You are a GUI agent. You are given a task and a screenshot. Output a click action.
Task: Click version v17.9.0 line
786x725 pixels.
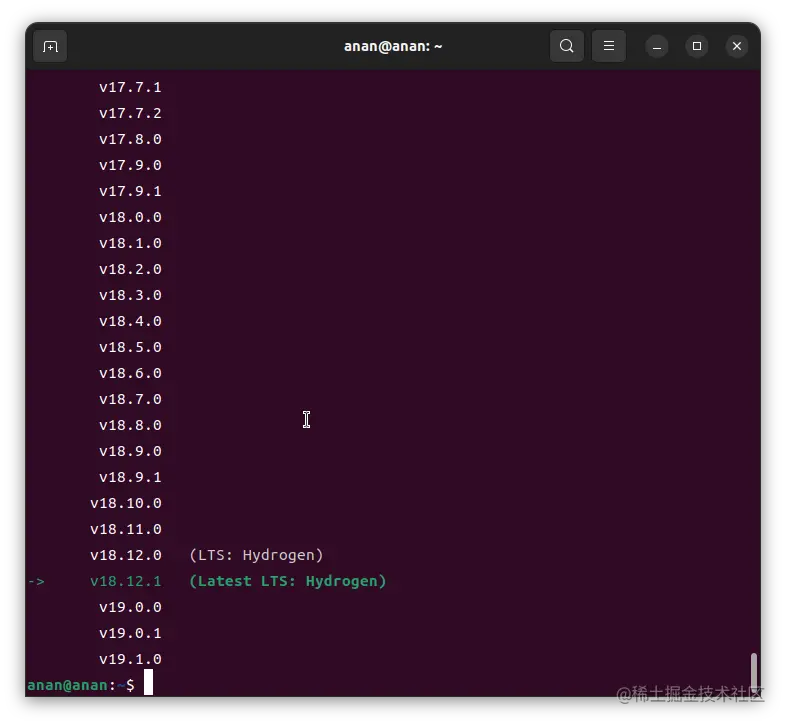click(130, 165)
